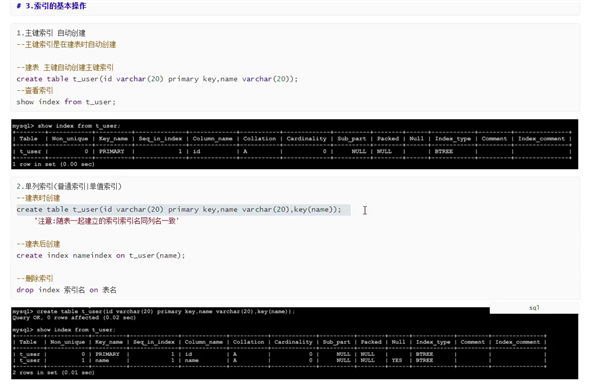Click the '--查看索引' comment line
590x386 pixels.
[x=35, y=90]
